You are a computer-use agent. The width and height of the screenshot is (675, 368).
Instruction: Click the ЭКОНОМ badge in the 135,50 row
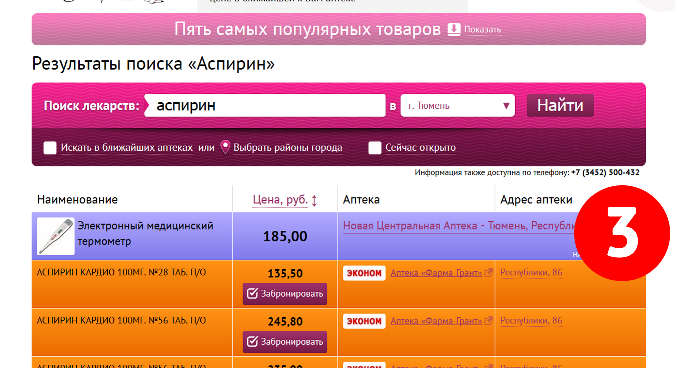364,273
